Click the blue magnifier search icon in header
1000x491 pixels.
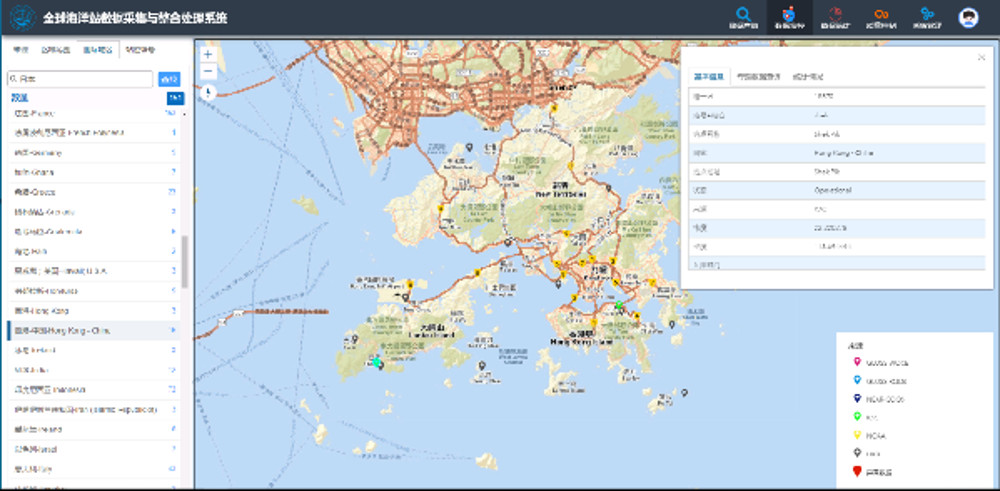point(740,17)
